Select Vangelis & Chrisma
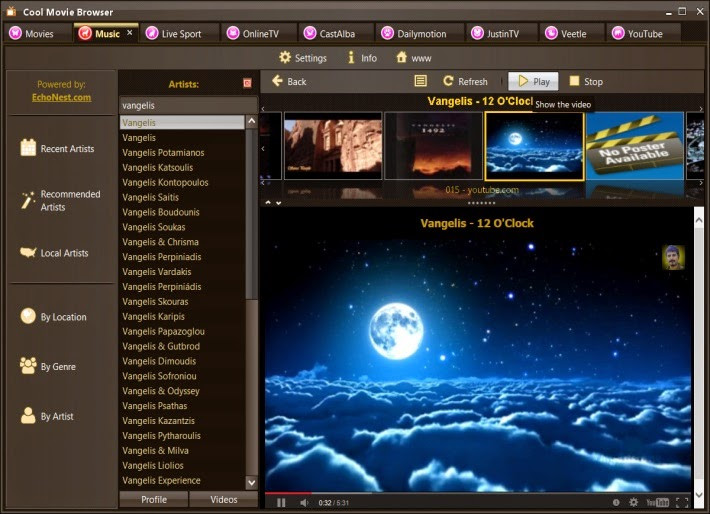Viewport: 710px width, 514px height. [182, 242]
